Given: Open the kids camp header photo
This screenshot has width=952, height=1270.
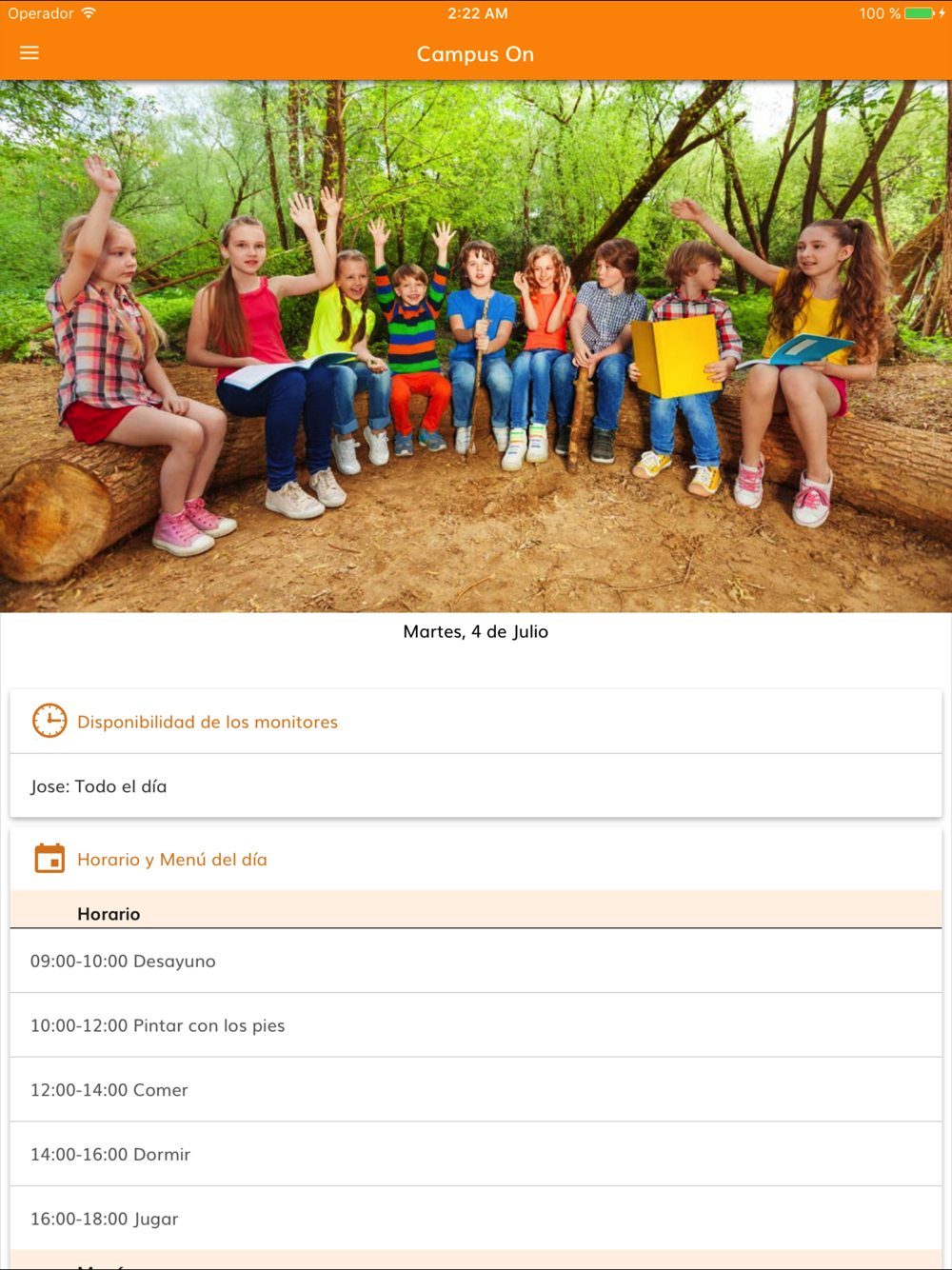Looking at the screenshot, I should point(476,346).
